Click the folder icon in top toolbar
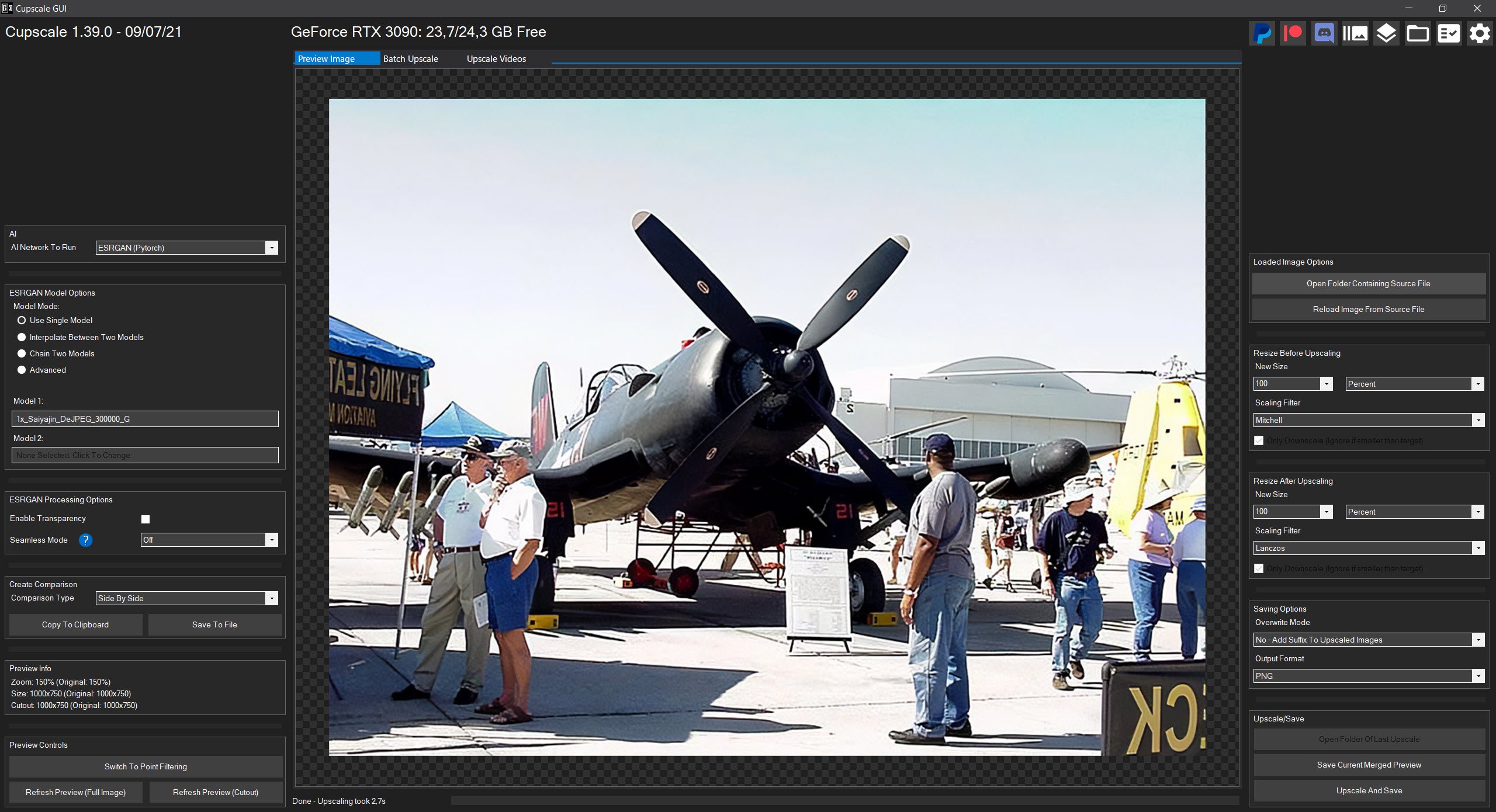 (x=1417, y=33)
